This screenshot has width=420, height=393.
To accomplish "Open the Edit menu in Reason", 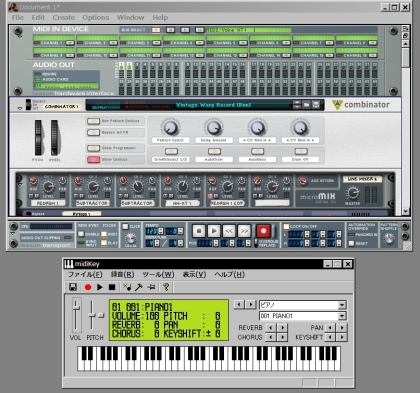I will point(38,18).
